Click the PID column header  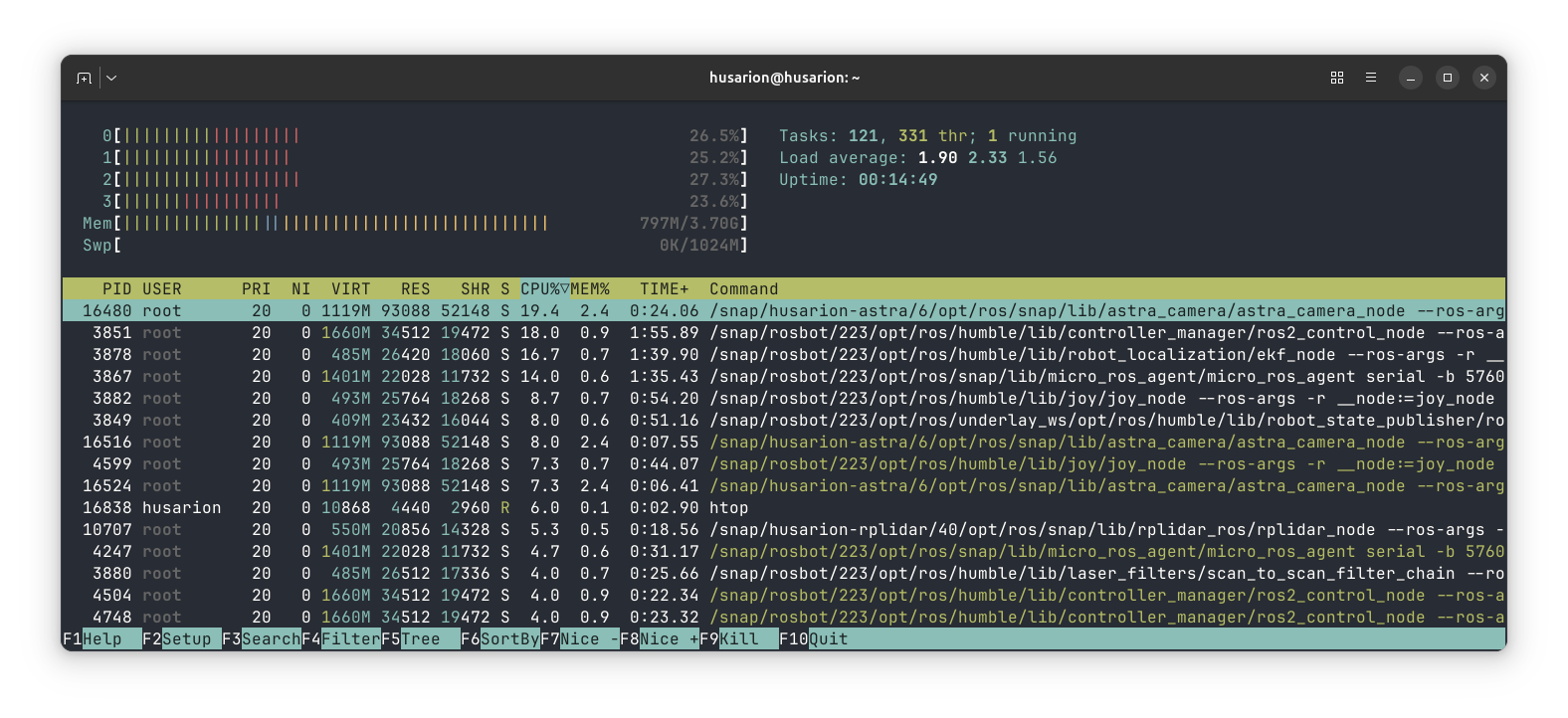click(x=116, y=288)
